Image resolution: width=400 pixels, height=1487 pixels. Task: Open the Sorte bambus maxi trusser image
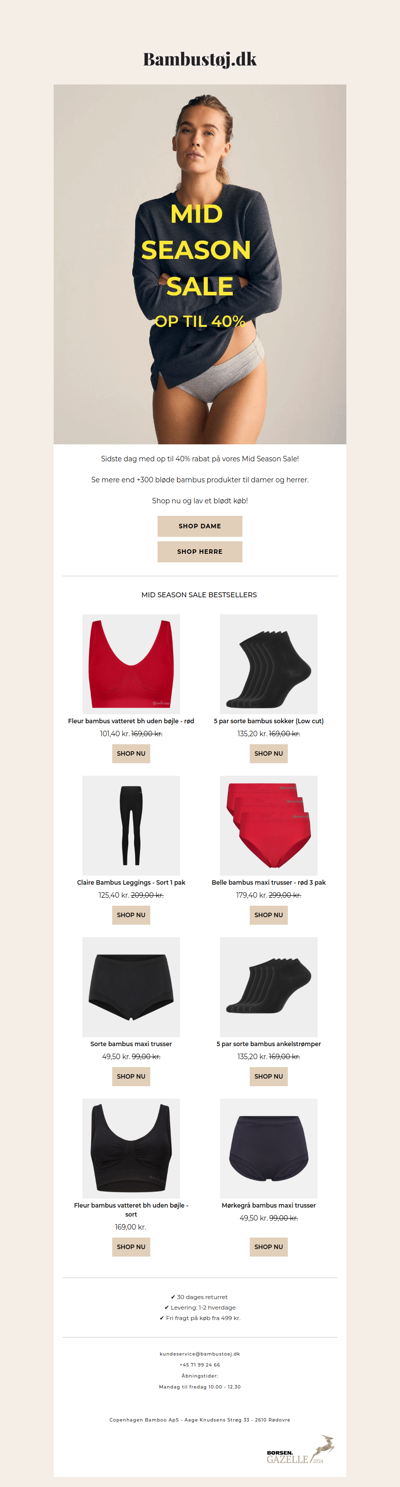click(x=131, y=986)
